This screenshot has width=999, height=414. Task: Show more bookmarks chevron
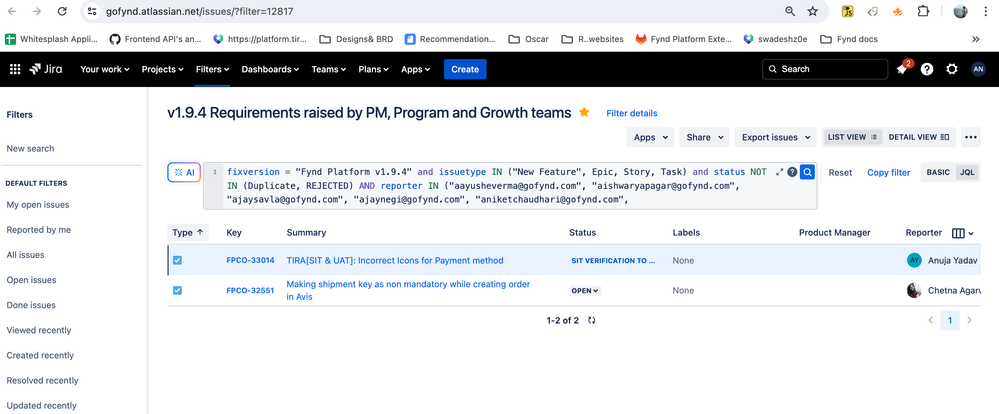click(x=975, y=39)
